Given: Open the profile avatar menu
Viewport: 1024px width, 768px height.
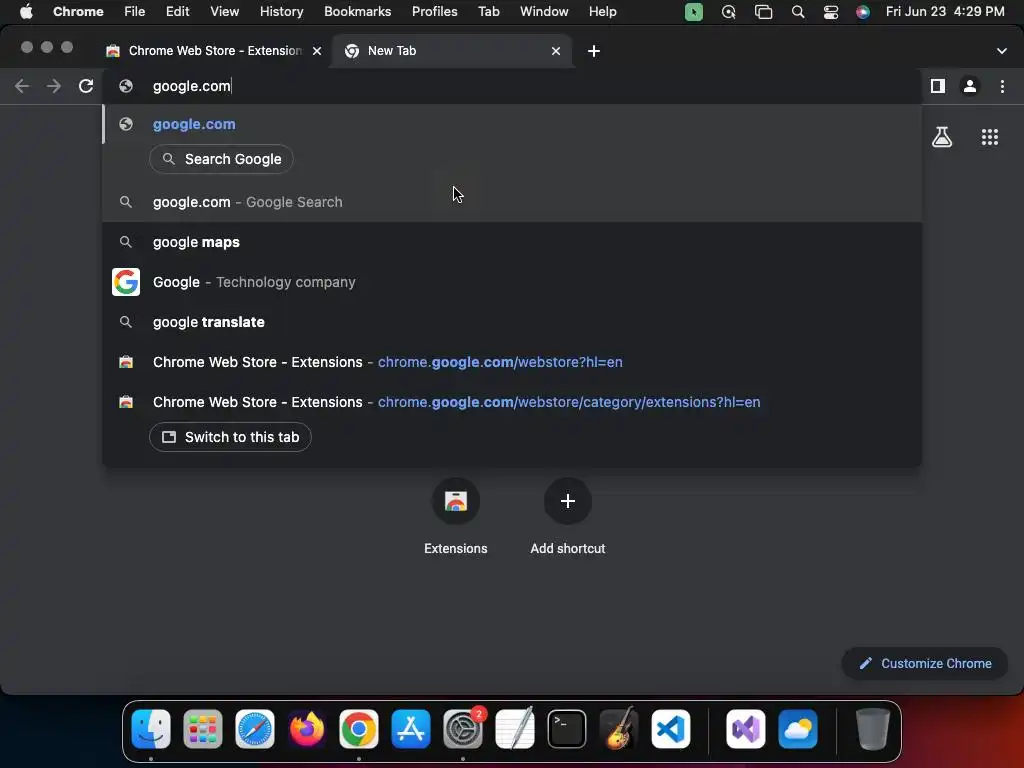Looking at the screenshot, I should tap(970, 86).
